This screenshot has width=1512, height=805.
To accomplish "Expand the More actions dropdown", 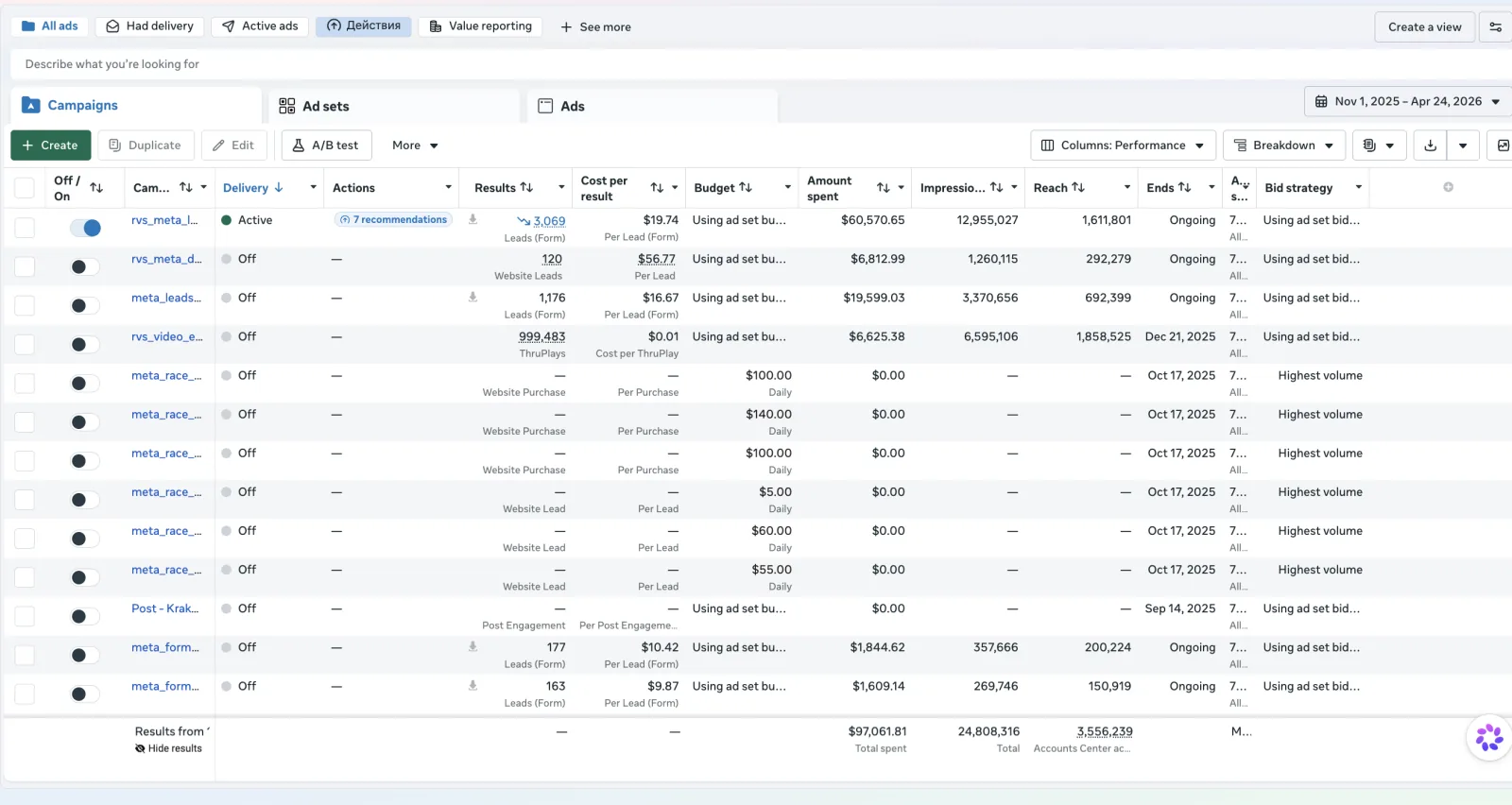I will [415, 146].
